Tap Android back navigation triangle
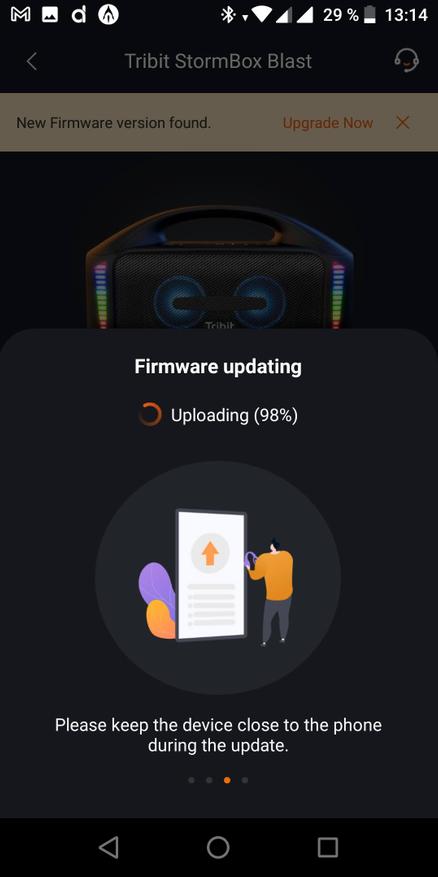The image size is (438, 877). (x=109, y=847)
